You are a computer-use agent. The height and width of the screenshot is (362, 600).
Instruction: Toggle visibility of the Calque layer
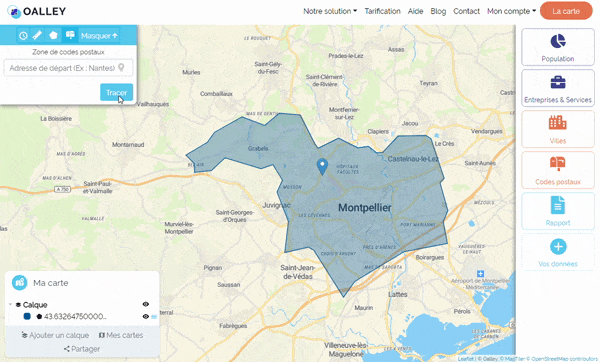146,304
